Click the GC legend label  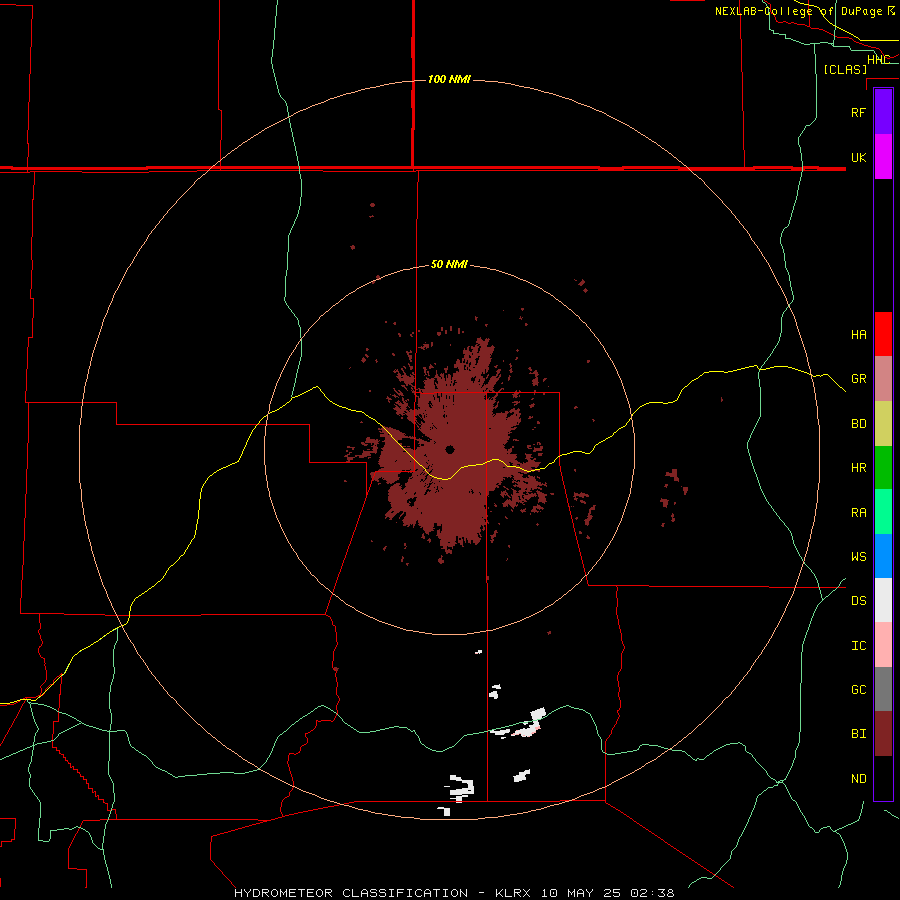[x=858, y=690]
